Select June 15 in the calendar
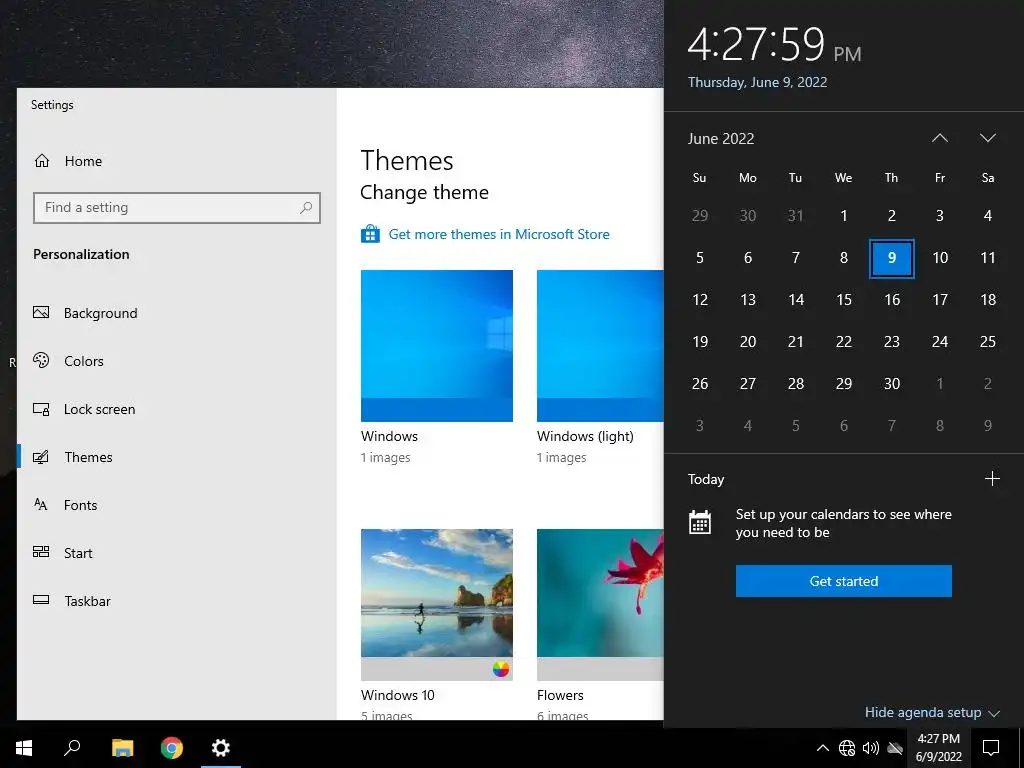 point(844,300)
